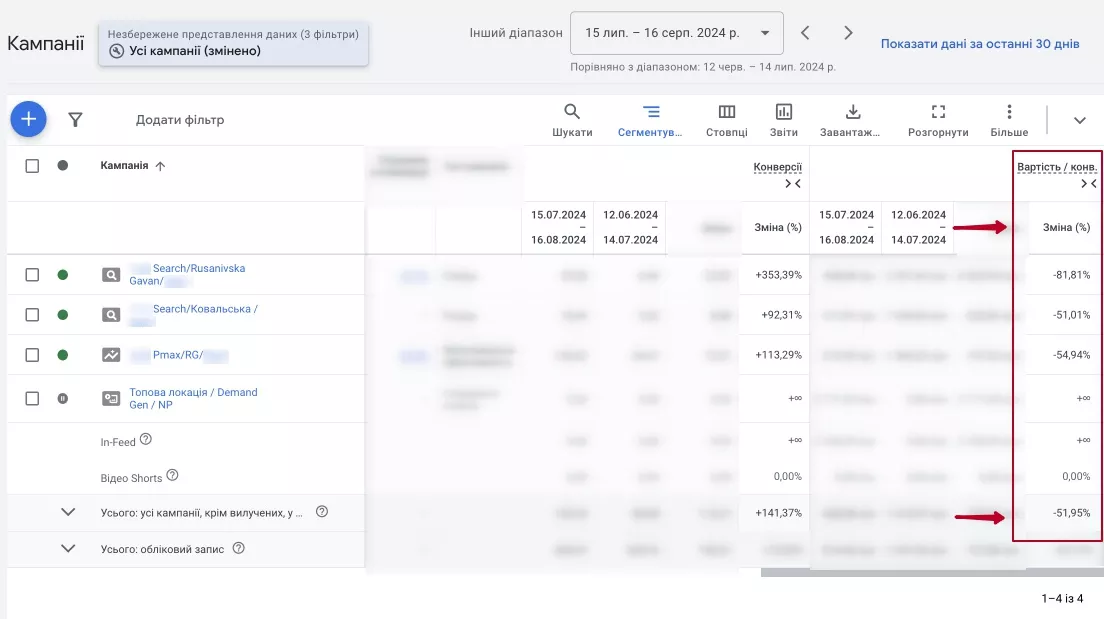The width and height of the screenshot is (1104, 619).
Task: Go to previous date range arrow
Action: coord(805,32)
